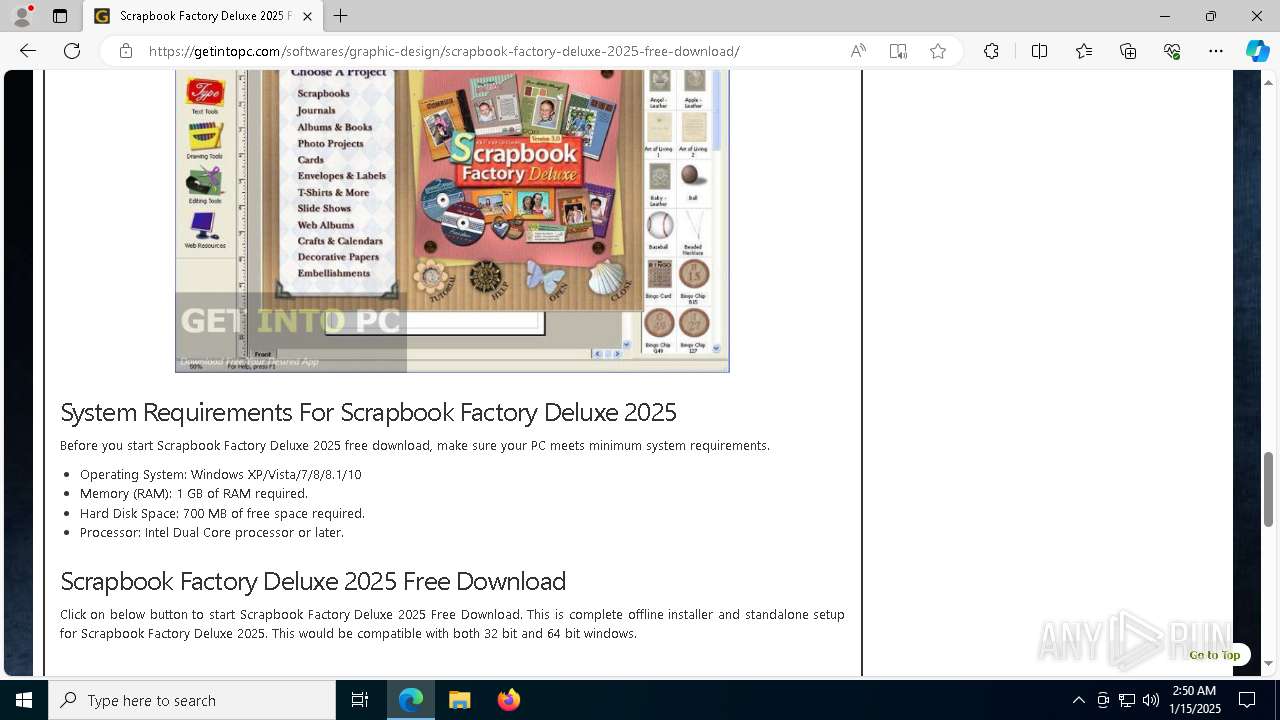Enable Split screen view
Viewport: 1280px width, 720px height.
[x=1039, y=51]
